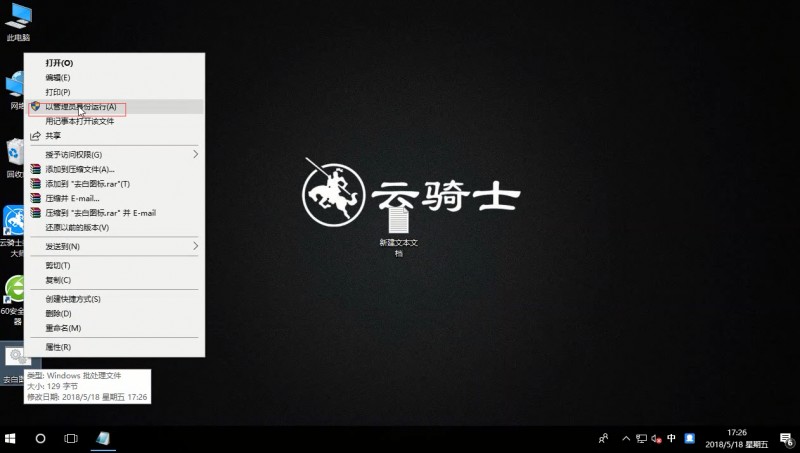
Task: Click the shield icon for administrator run
Action: [35, 106]
